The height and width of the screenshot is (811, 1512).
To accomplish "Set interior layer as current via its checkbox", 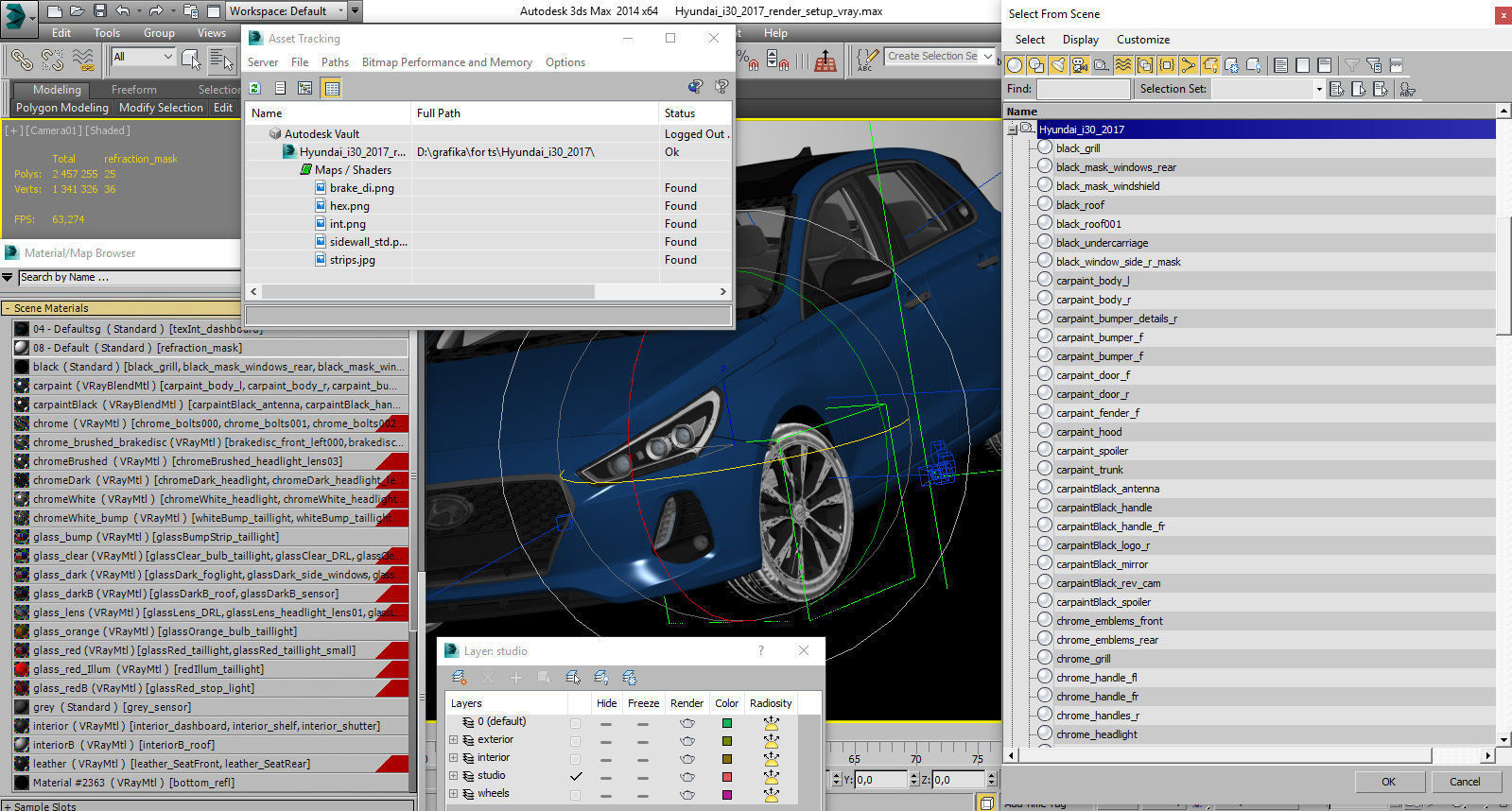I will 575,758.
